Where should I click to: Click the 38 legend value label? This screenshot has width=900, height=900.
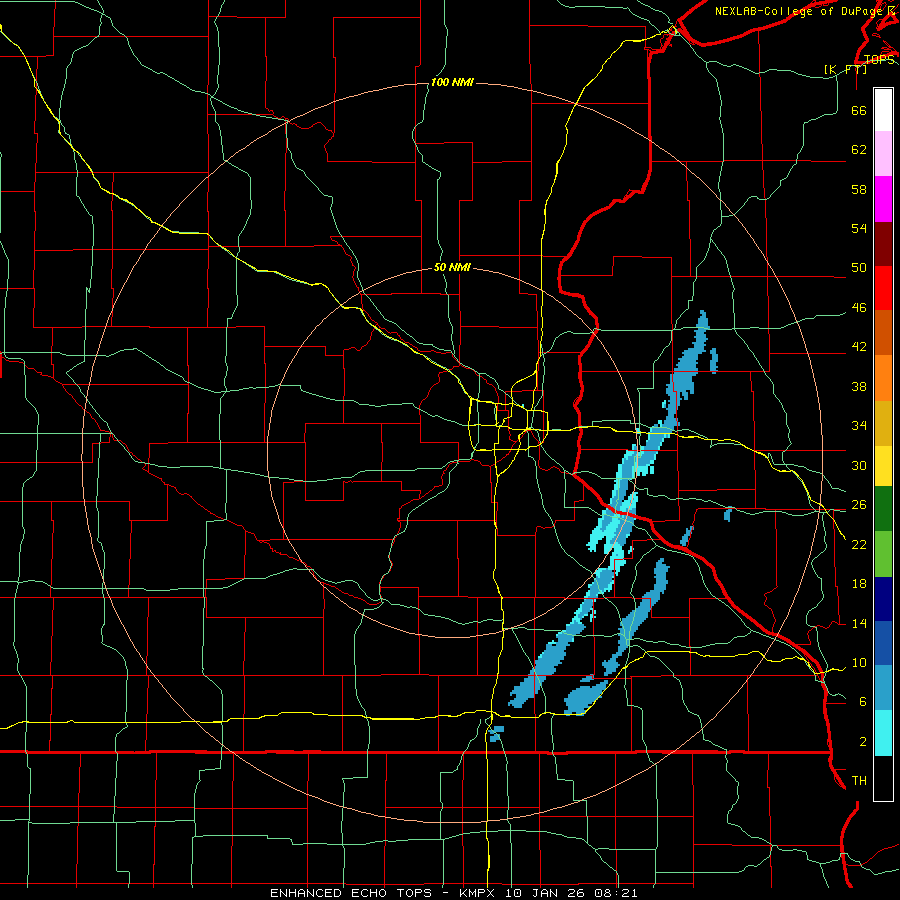pos(859,386)
